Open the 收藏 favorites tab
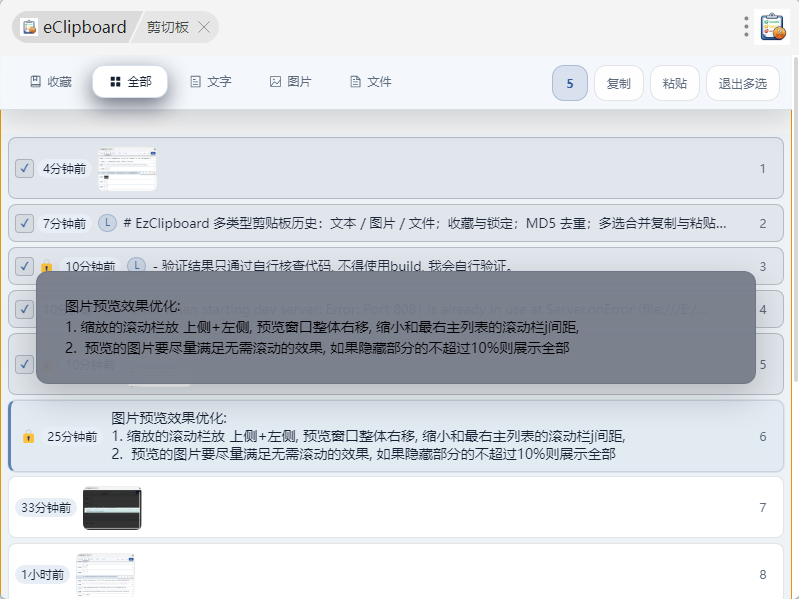Viewport: 799px width, 599px height. coord(50,81)
